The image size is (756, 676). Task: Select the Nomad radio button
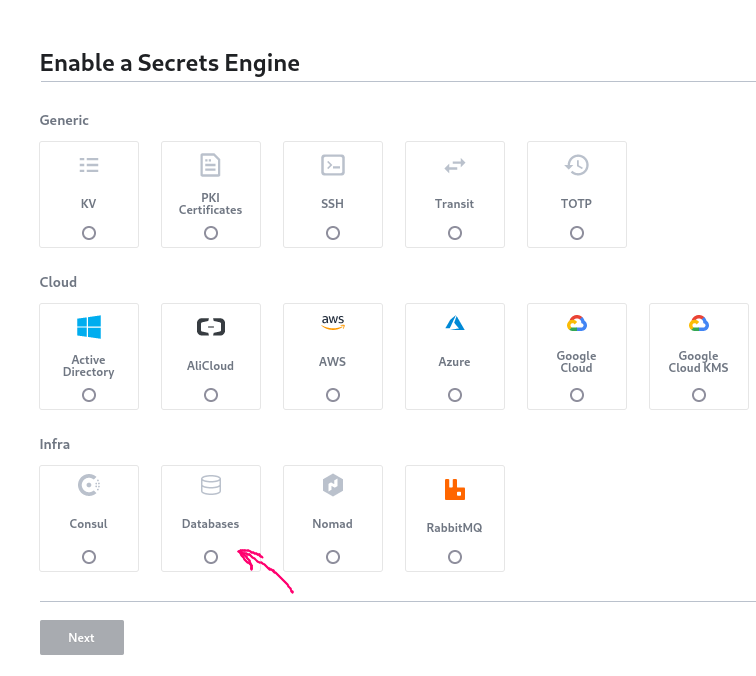[333, 557]
